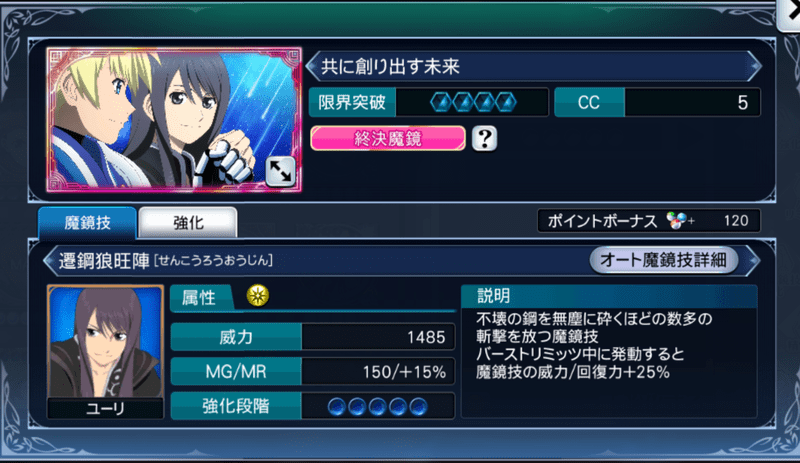
Task: Click the ユーリ character portrait
Action: [x=106, y=352]
